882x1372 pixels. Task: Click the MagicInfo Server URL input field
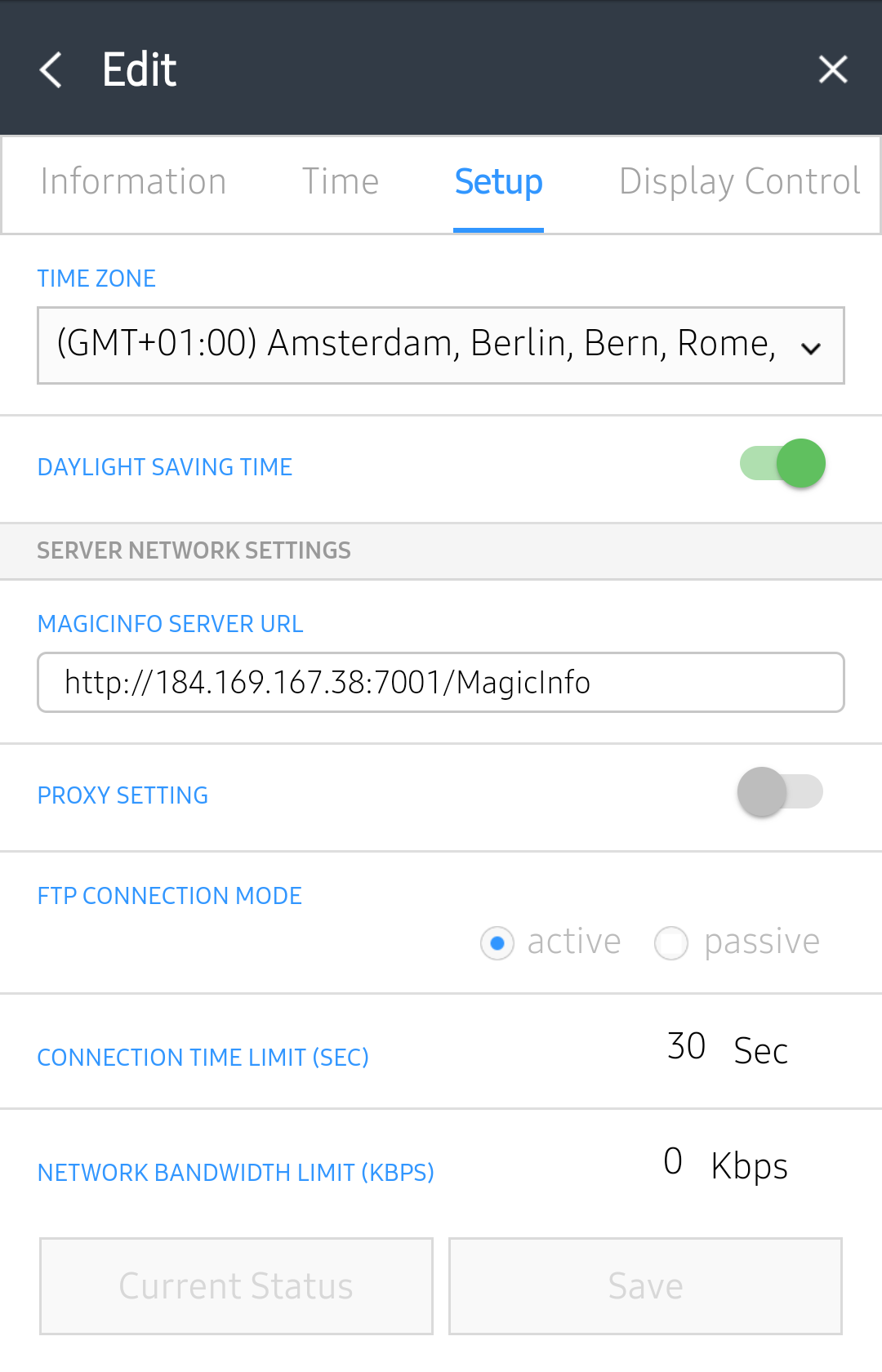[x=441, y=683]
